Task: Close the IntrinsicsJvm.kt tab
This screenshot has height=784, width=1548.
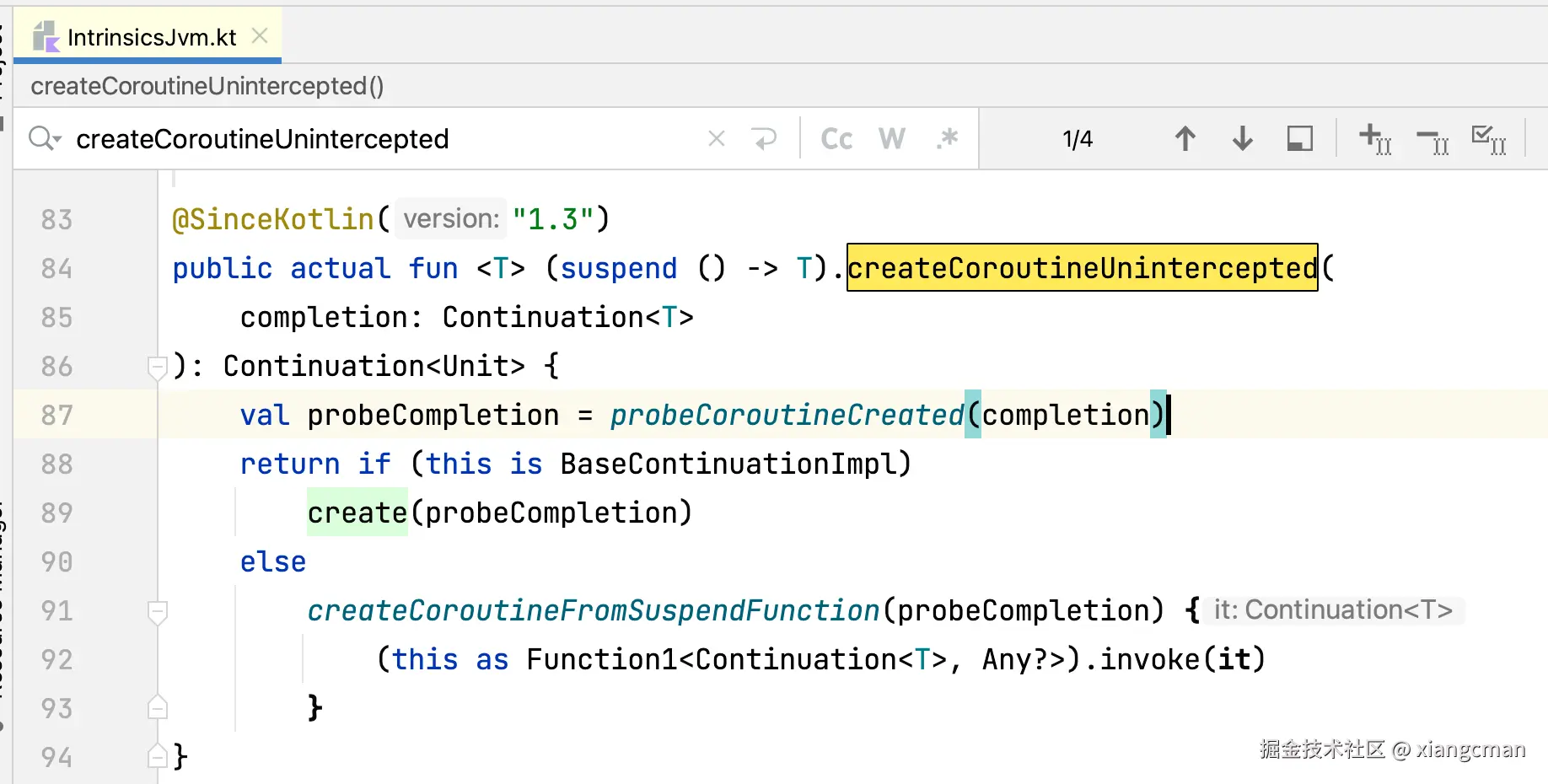Action: (260, 35)
